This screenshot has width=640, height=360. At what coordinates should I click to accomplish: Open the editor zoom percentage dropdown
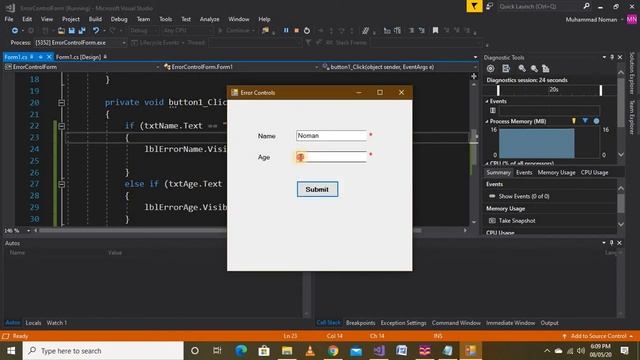coord(28,231)
